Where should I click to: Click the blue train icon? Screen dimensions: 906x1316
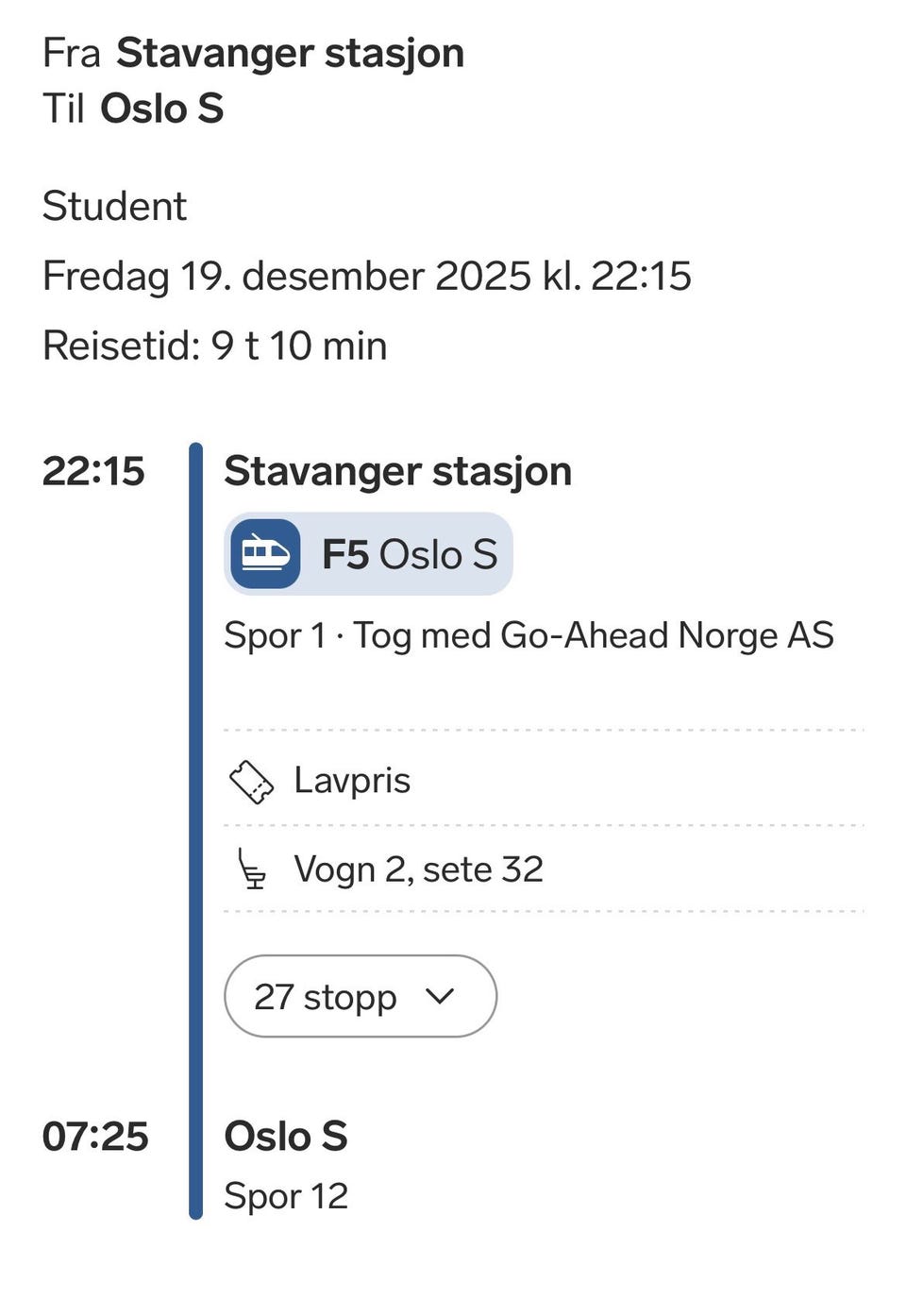265,554
